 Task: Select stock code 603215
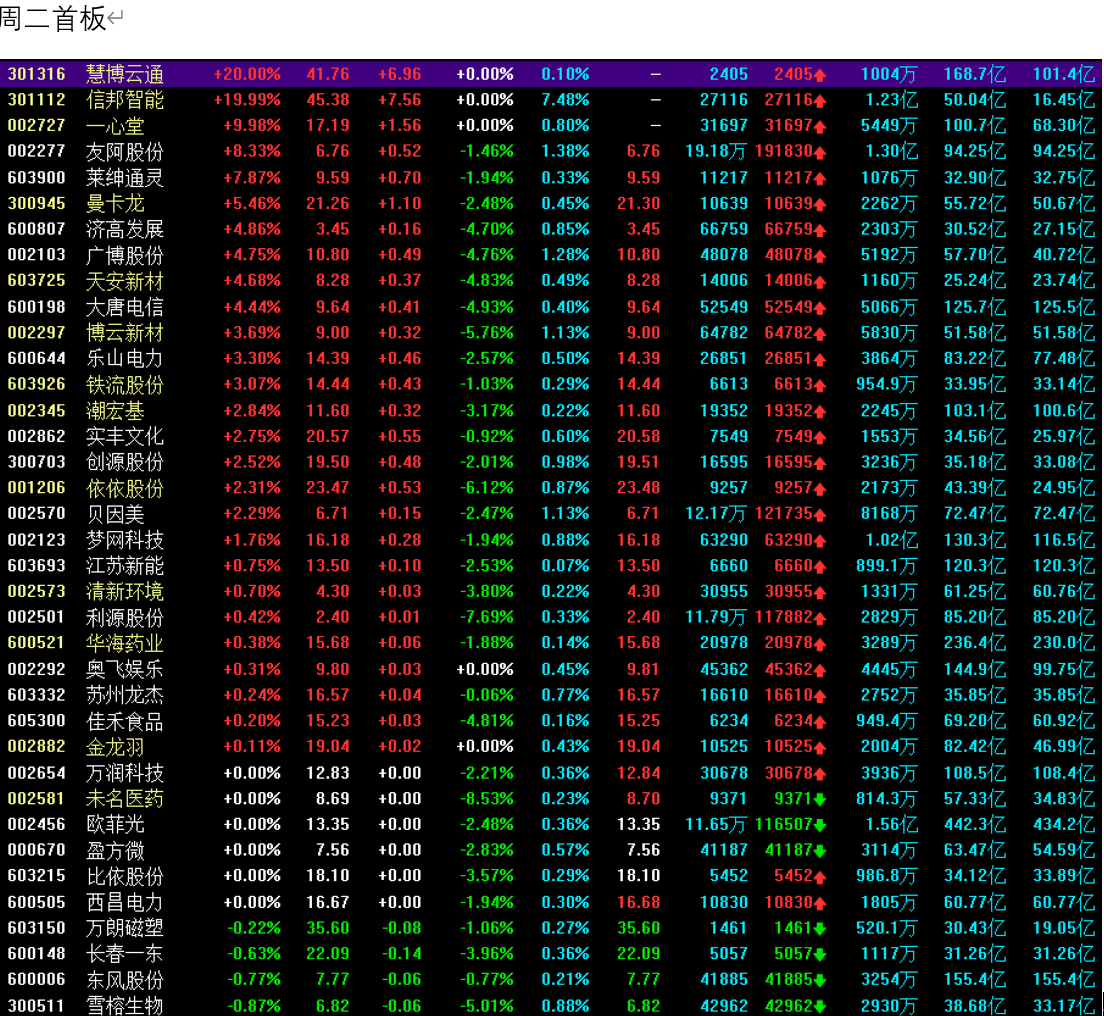(37, 876)
